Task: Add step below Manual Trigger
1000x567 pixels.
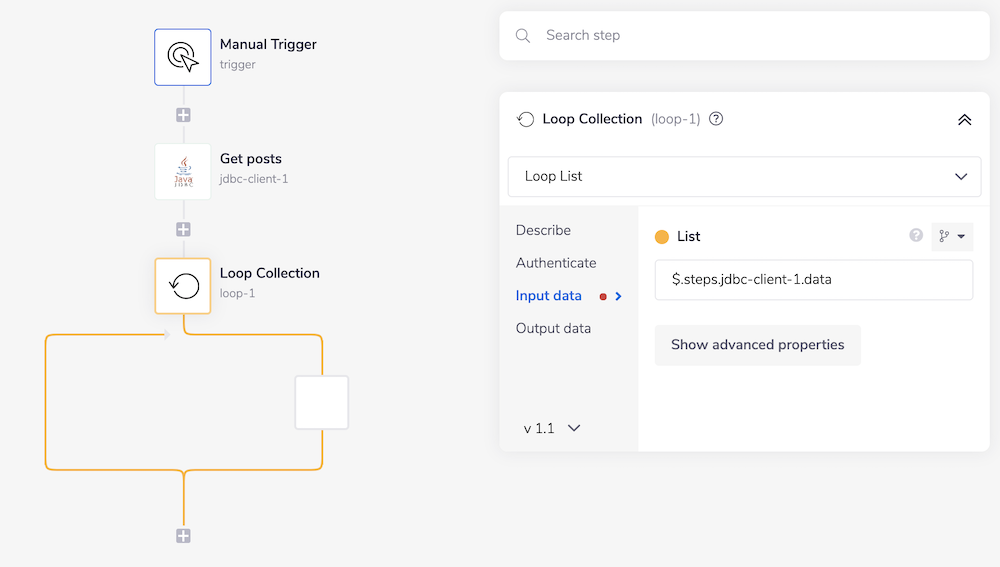Action: [x=183, y=115]
